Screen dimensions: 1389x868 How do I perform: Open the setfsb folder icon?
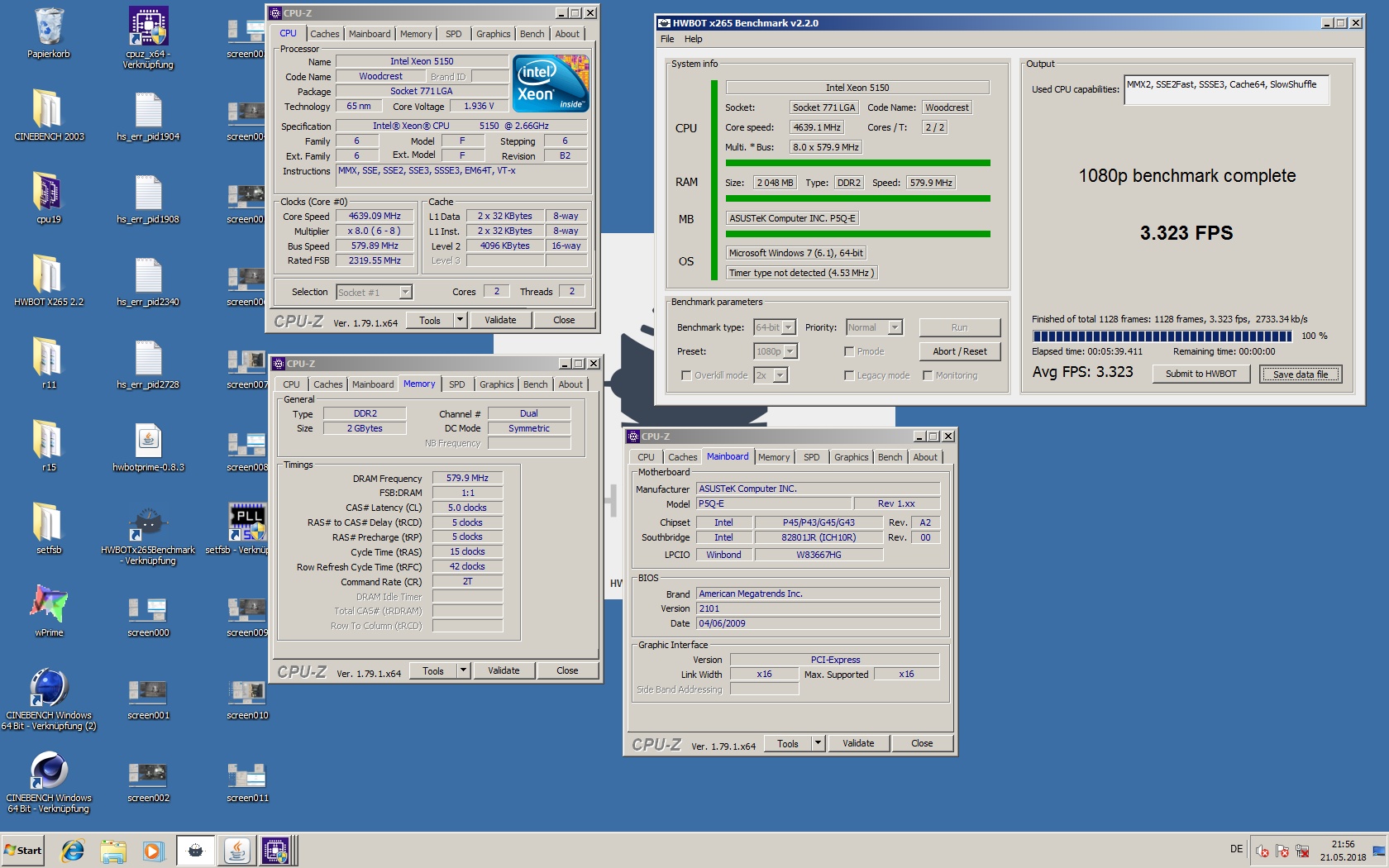click(x=49, y=529)
